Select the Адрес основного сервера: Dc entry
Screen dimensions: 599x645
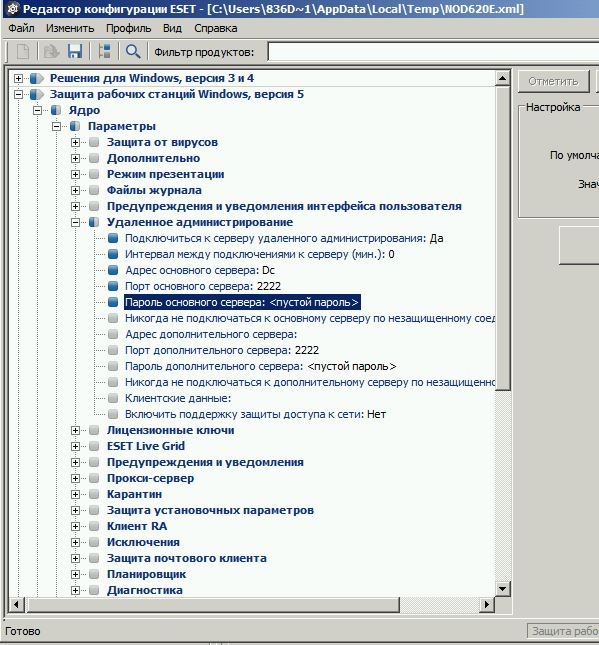coord(200,270)
